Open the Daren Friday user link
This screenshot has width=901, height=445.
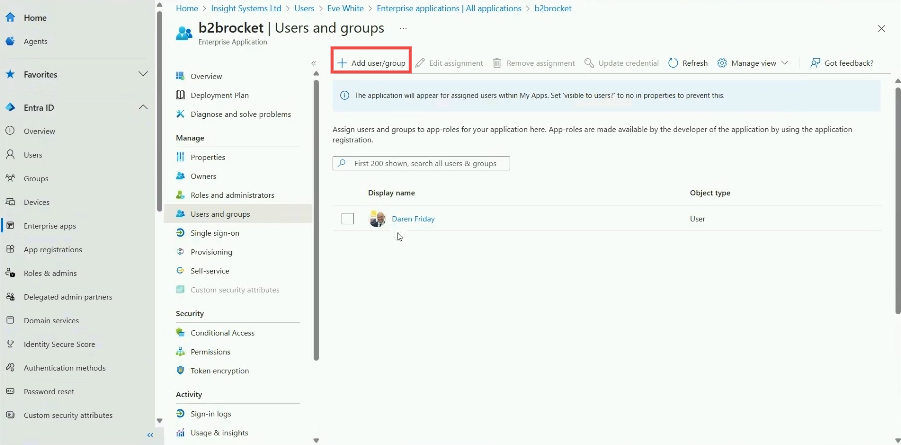coord(413,219)
